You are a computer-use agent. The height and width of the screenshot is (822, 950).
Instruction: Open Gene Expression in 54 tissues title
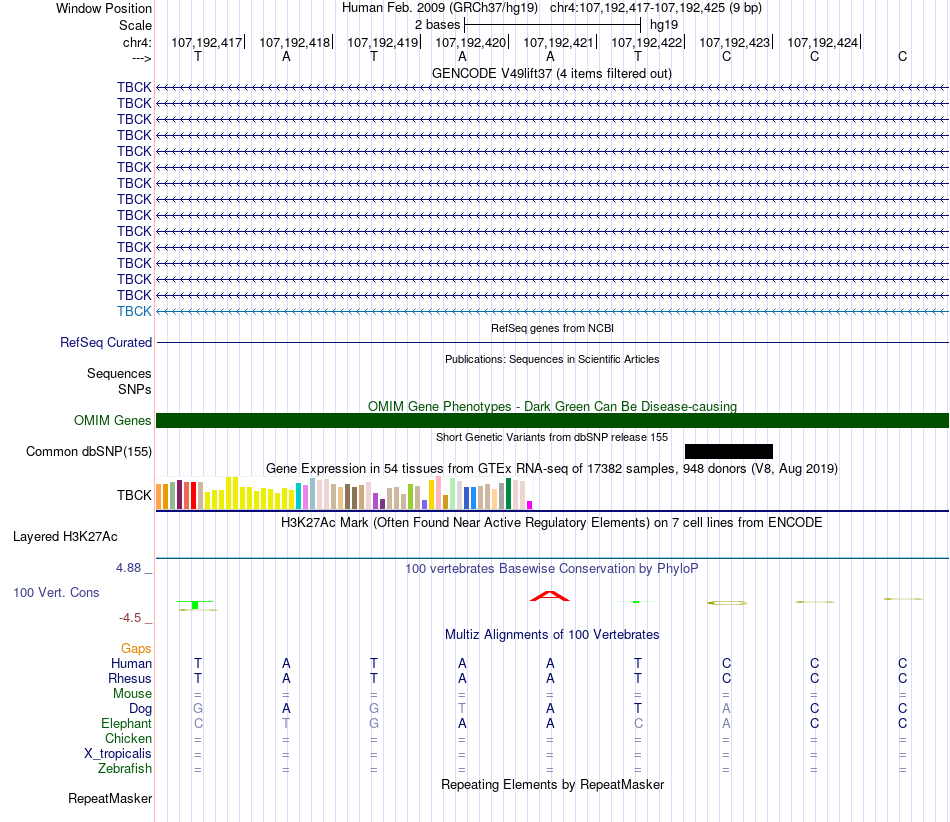[552, 469]
